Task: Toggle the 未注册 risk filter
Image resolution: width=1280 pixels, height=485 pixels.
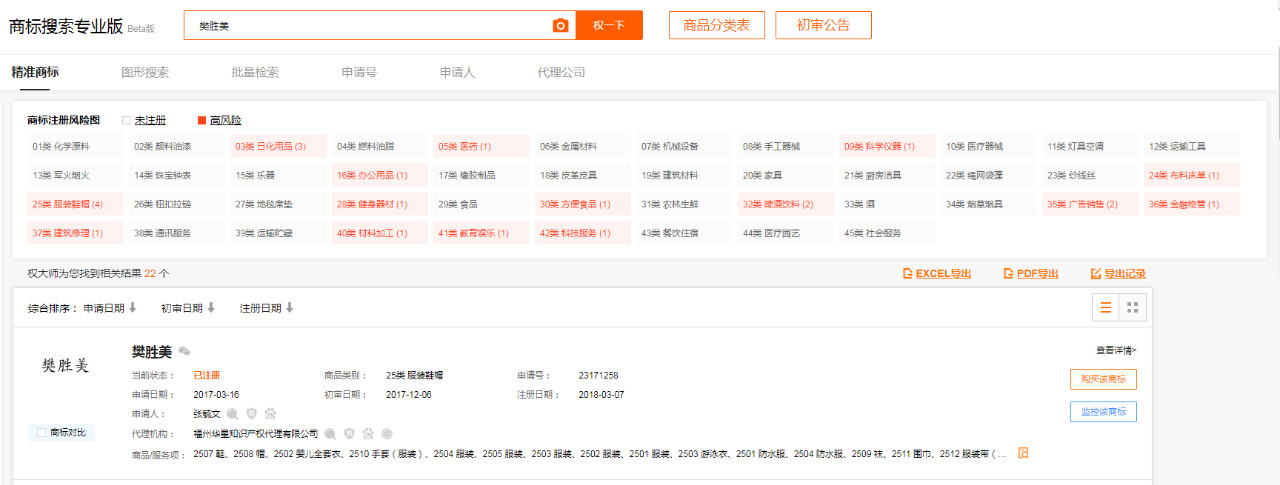Action: (127, 120)
